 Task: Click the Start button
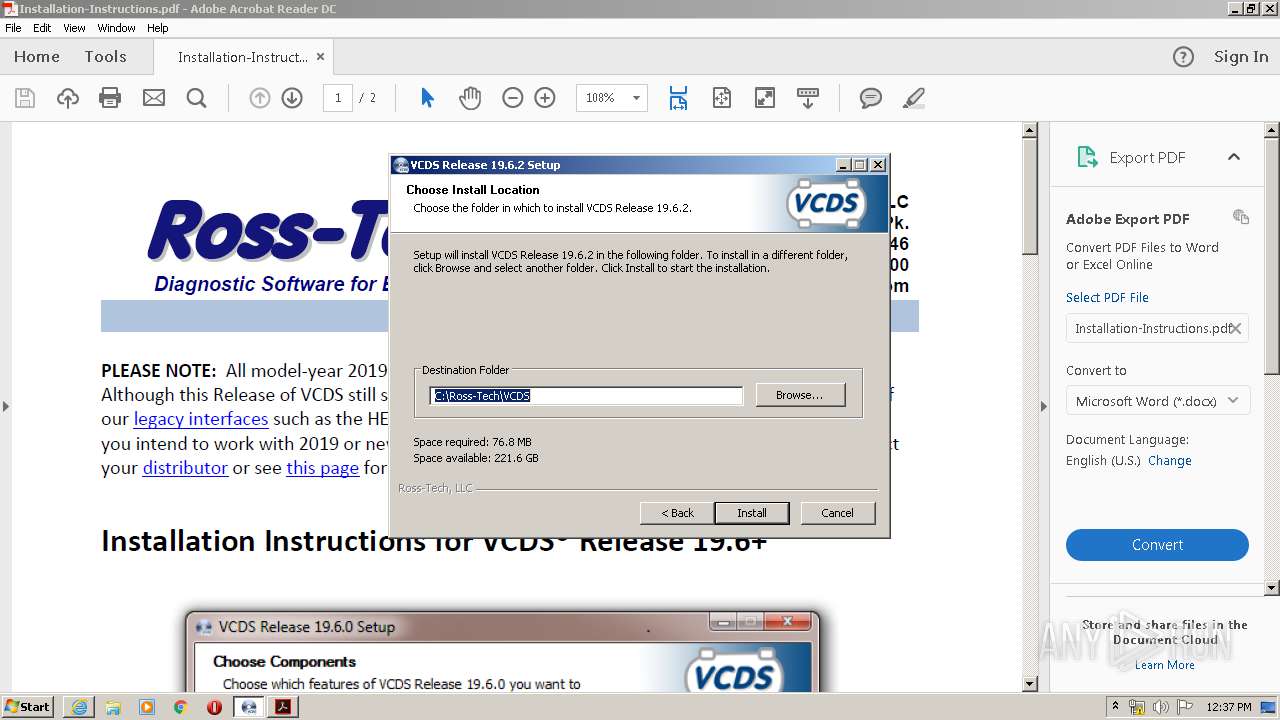(28, 707)
